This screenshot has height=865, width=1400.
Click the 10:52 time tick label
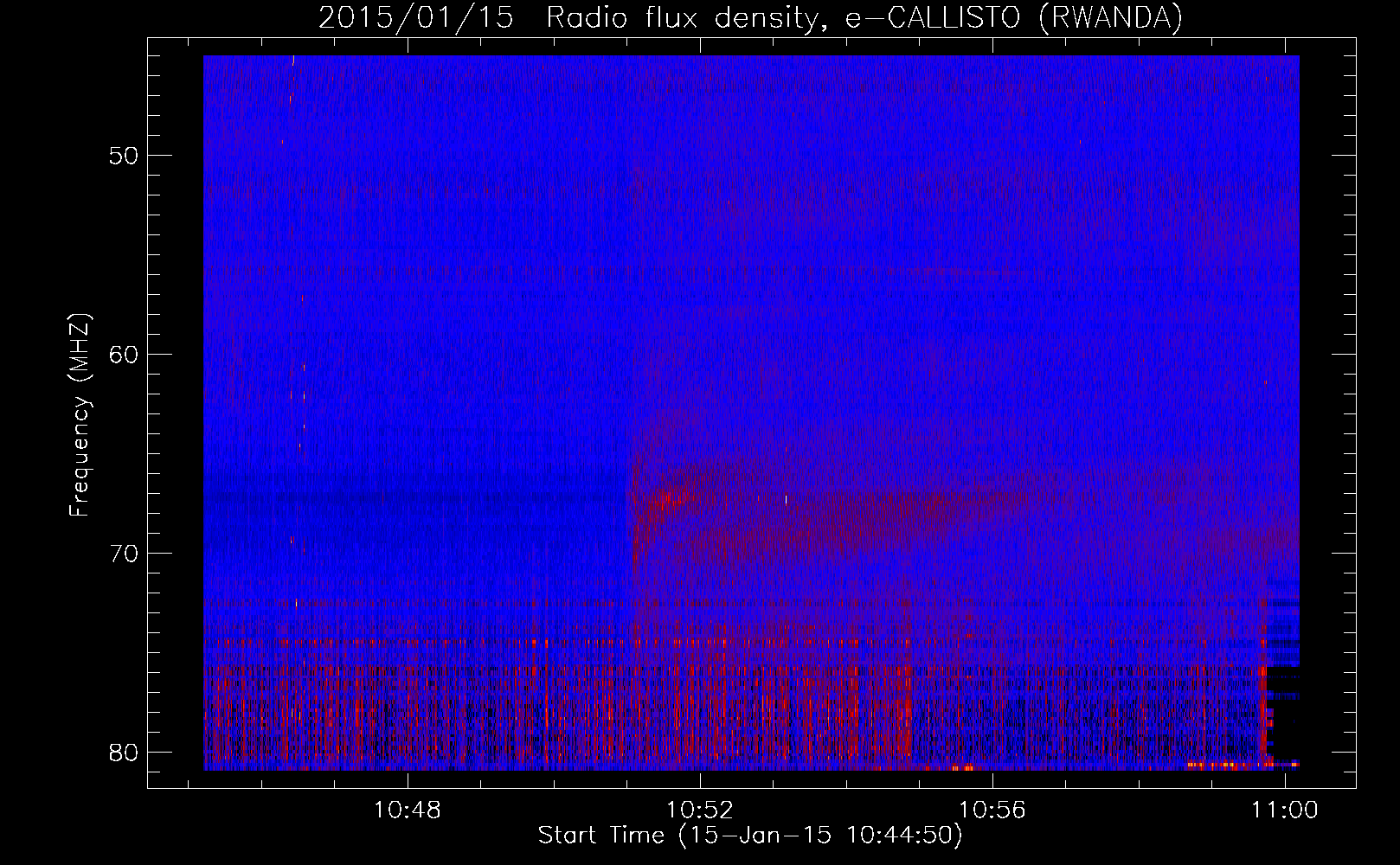click(x=699, y=810)
